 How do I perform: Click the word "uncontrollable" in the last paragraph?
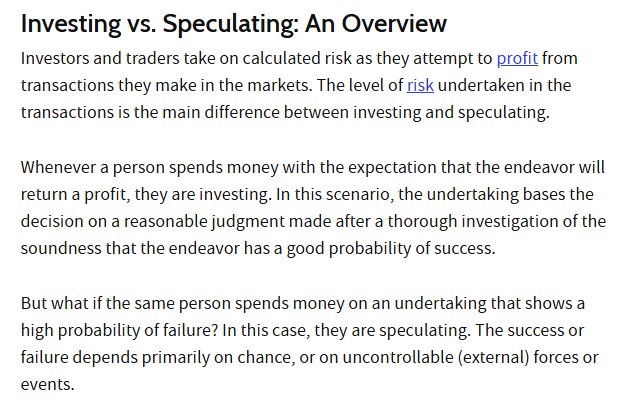pos(398,358)
